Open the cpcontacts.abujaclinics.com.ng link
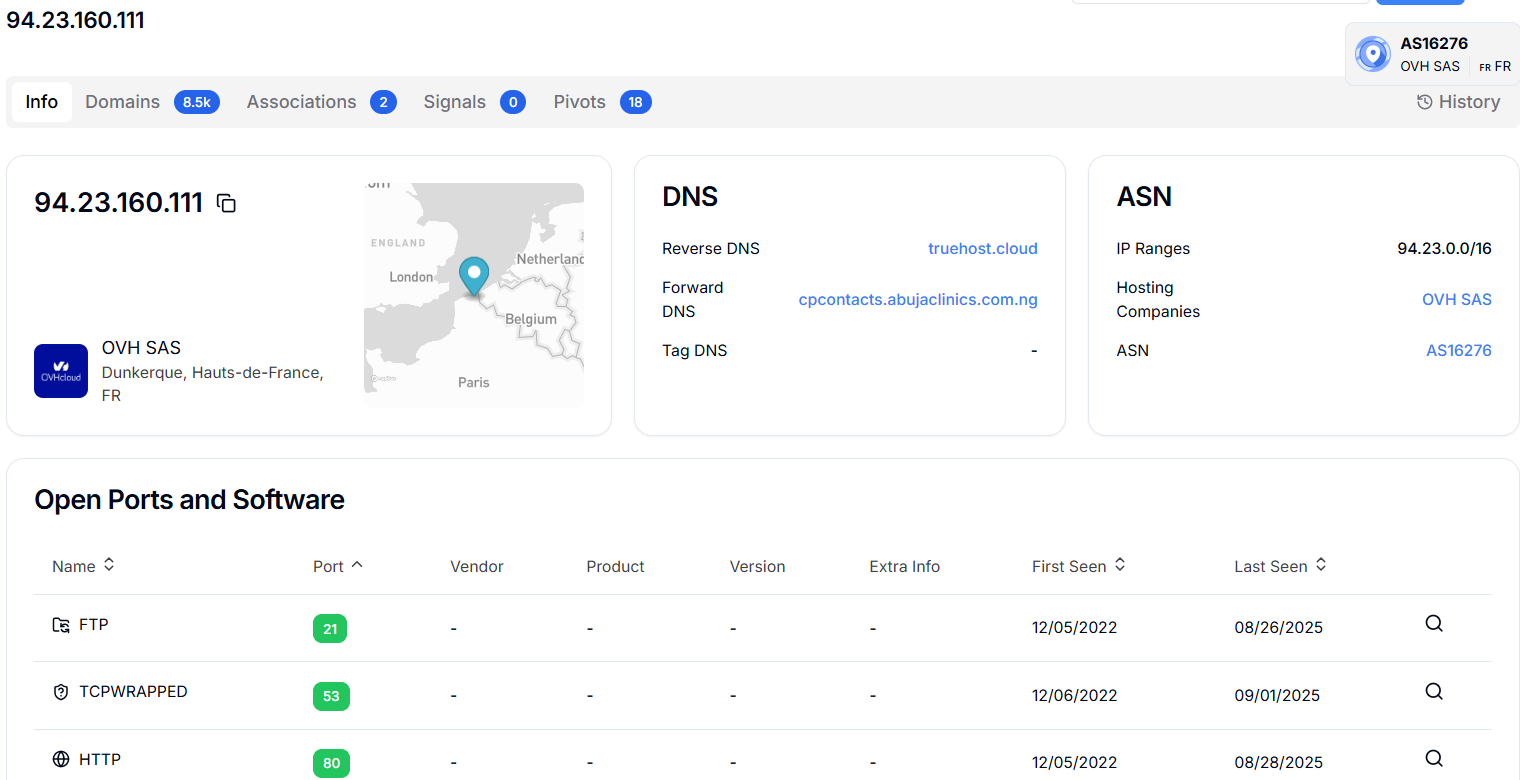Screen dimensions: 1520x780 pyautogui.click(x=918, y=300)
